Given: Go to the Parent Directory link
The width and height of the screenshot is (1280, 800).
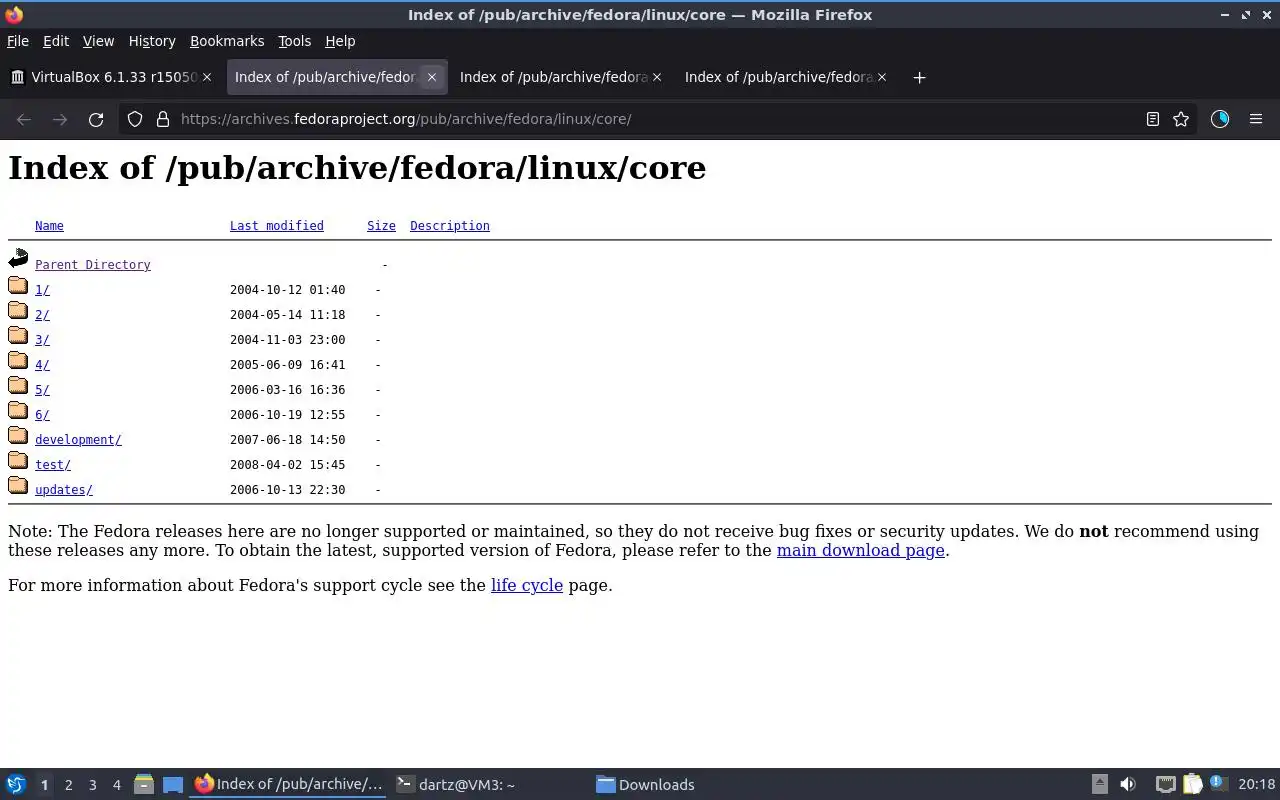Looking at the screenshot, I should pos(93,265).
